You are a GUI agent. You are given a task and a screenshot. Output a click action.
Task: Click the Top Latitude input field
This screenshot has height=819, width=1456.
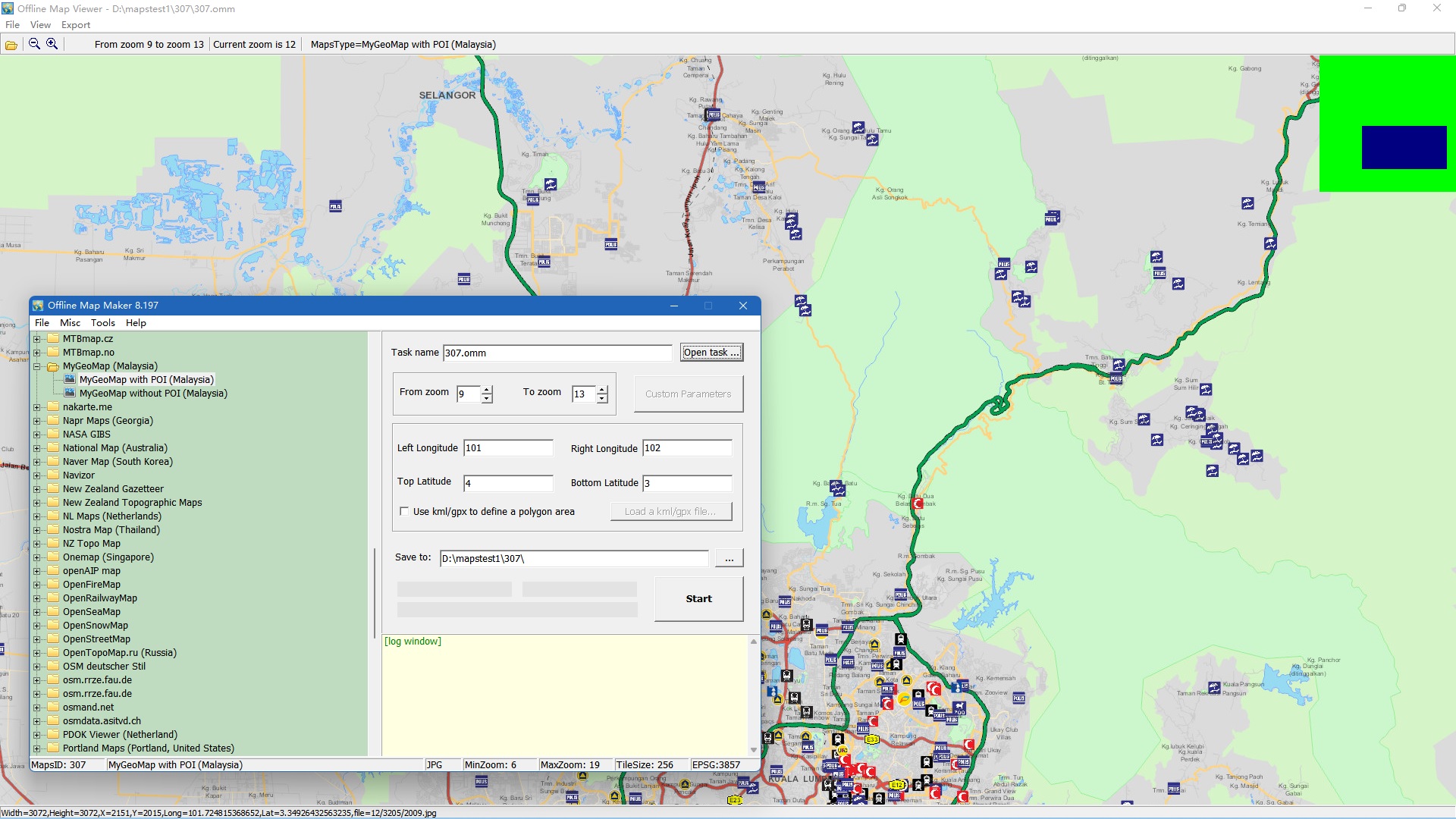[x=508, y=483]
